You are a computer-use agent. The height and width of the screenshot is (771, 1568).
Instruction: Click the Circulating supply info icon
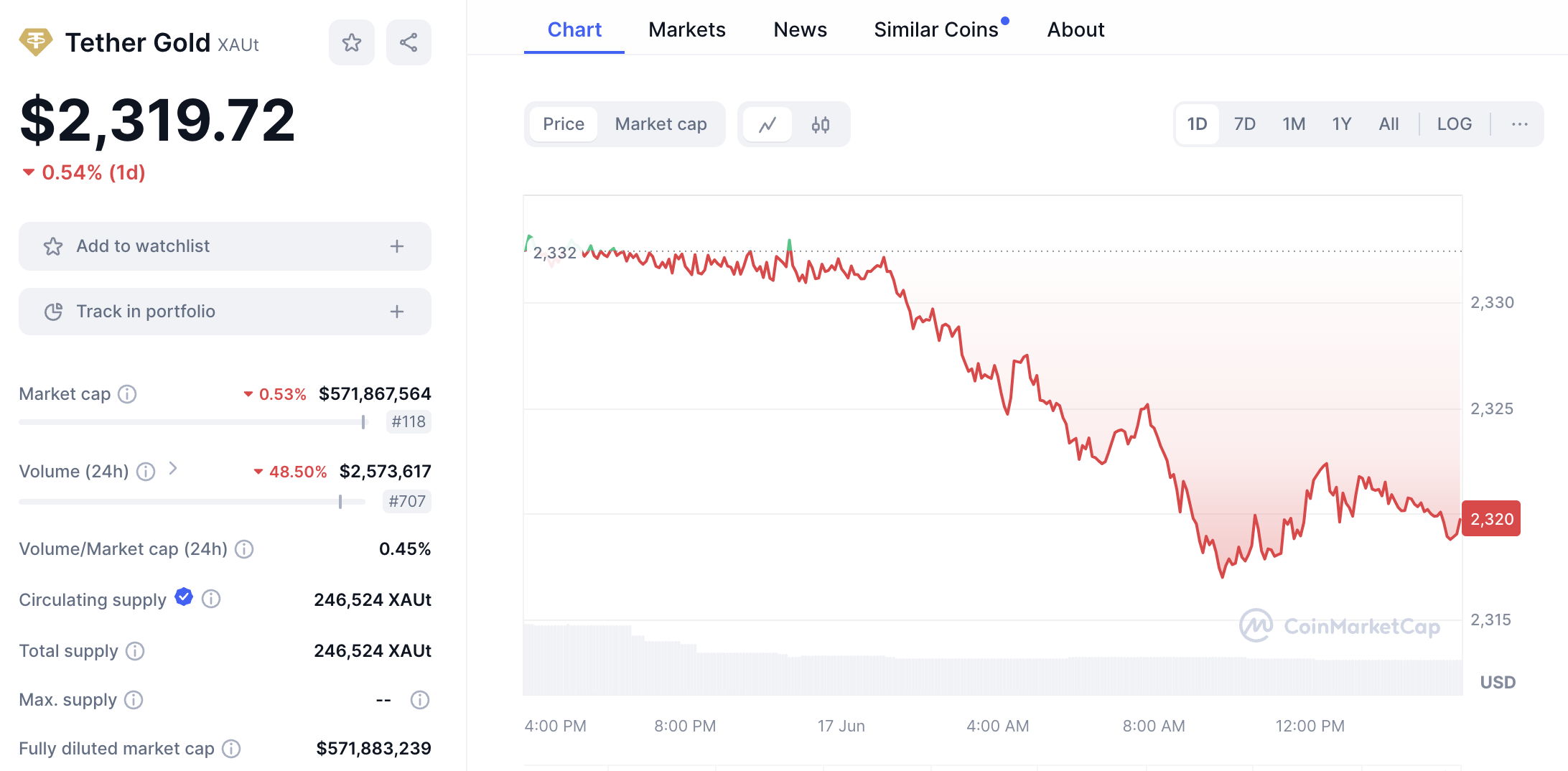point(211,599)
